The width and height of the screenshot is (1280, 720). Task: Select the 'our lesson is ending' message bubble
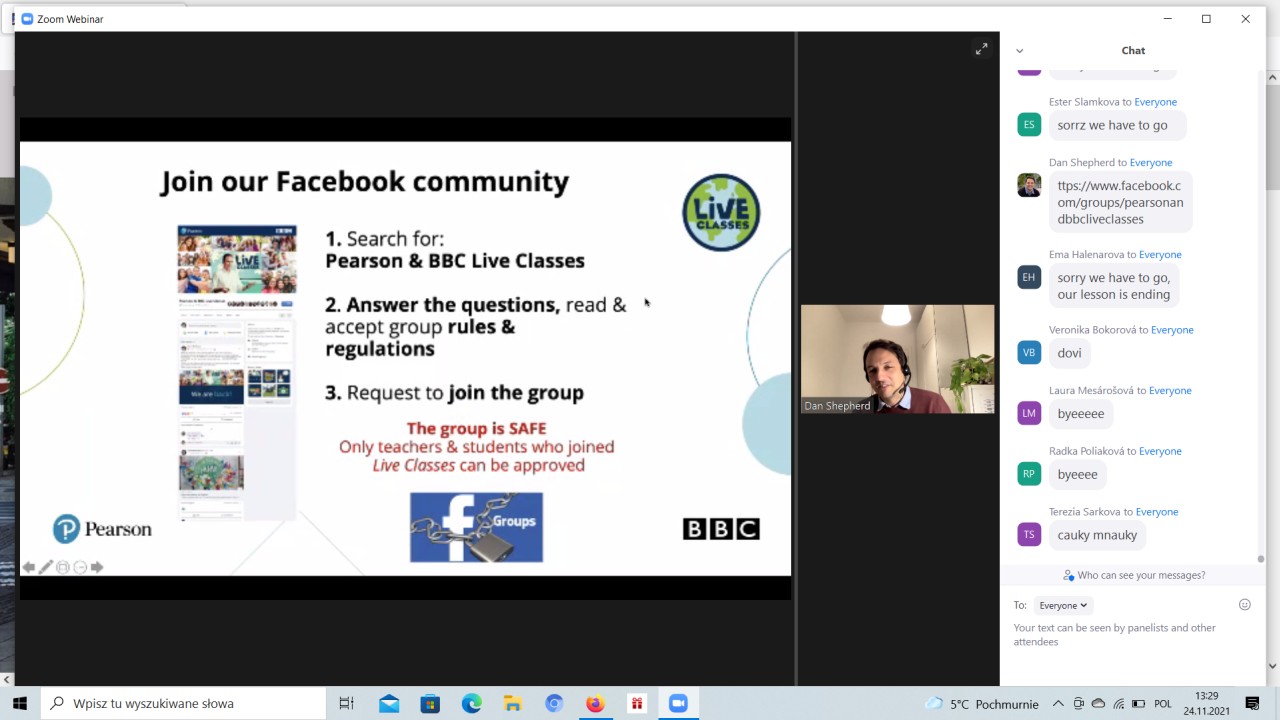click(1114, 286)
